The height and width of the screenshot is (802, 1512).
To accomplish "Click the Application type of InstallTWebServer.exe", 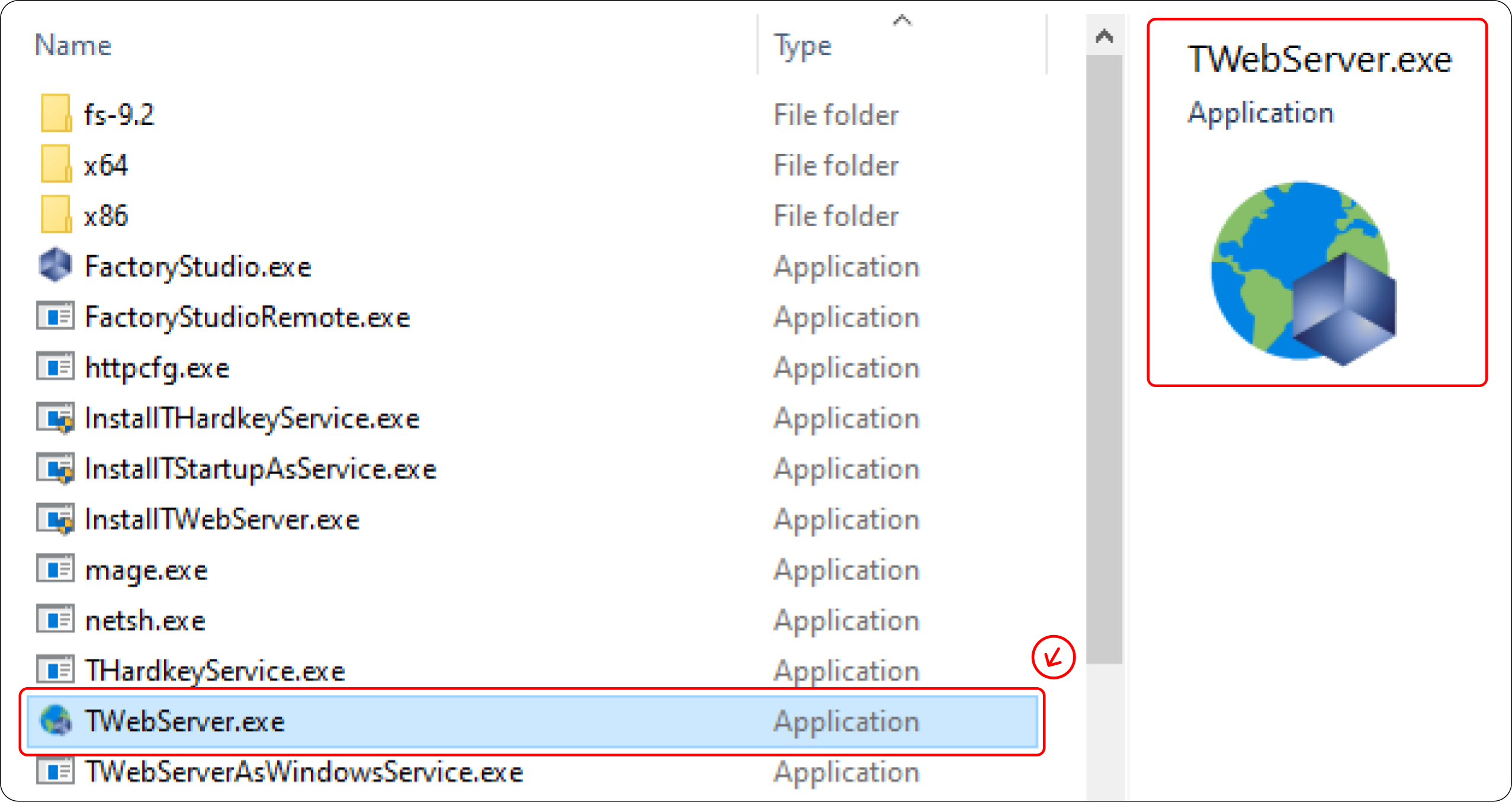I will pyautogui.click(x=847, y=521).
